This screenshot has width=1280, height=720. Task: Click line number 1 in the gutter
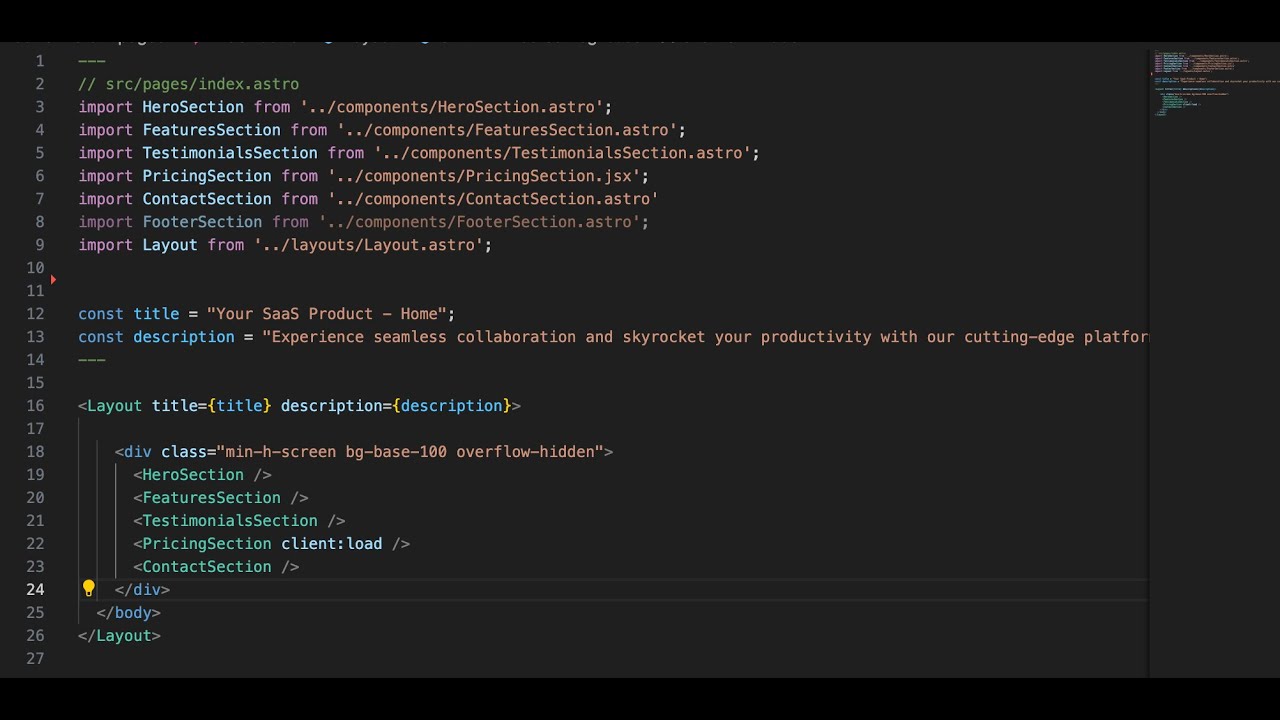[x=40, y=61]
